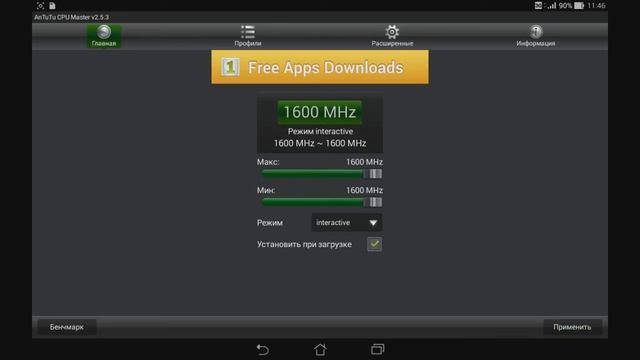Click the Режим interactive status text
Viewport: 640px width, 360px height.
point(320,131)
